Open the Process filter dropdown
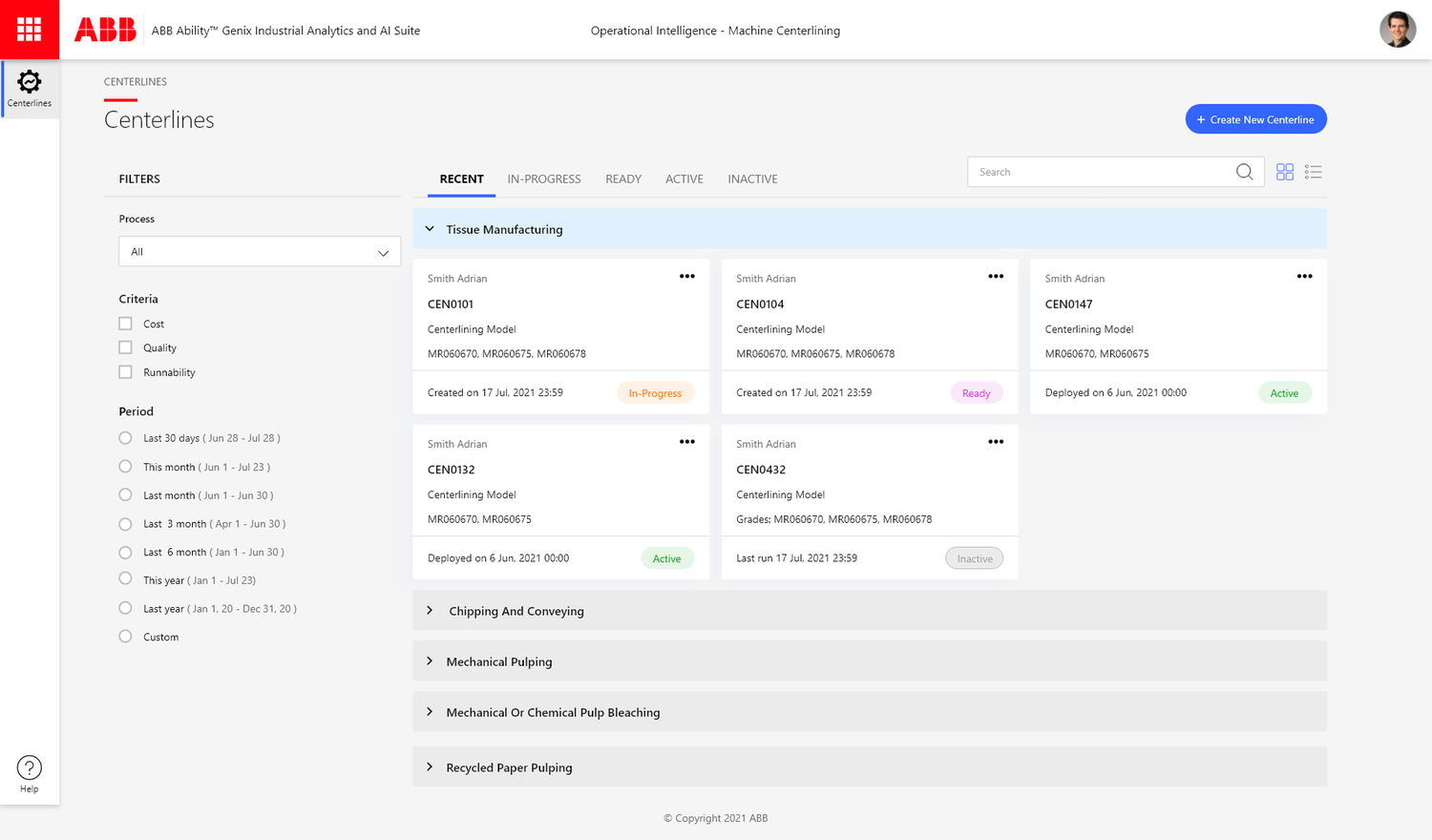Screen dimensions: 1432x840 click(259, 251)
